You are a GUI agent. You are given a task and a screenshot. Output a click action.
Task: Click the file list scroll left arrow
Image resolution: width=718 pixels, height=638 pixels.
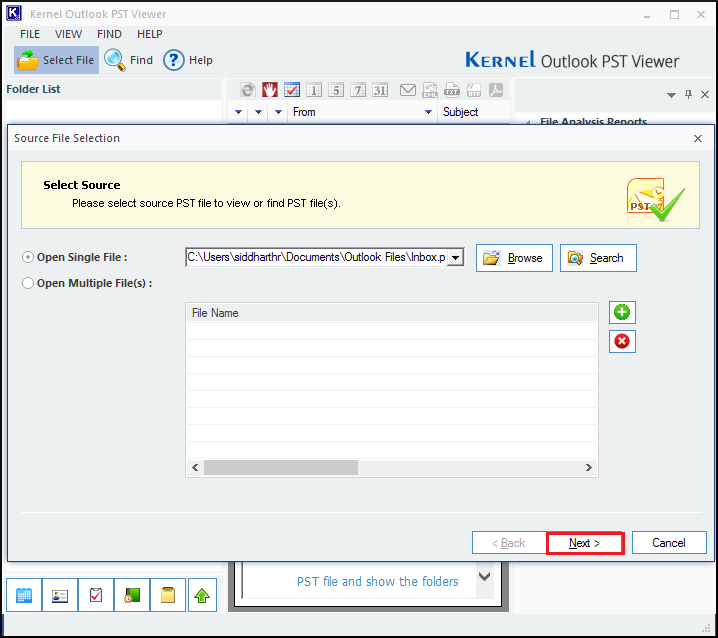[195, 468]
